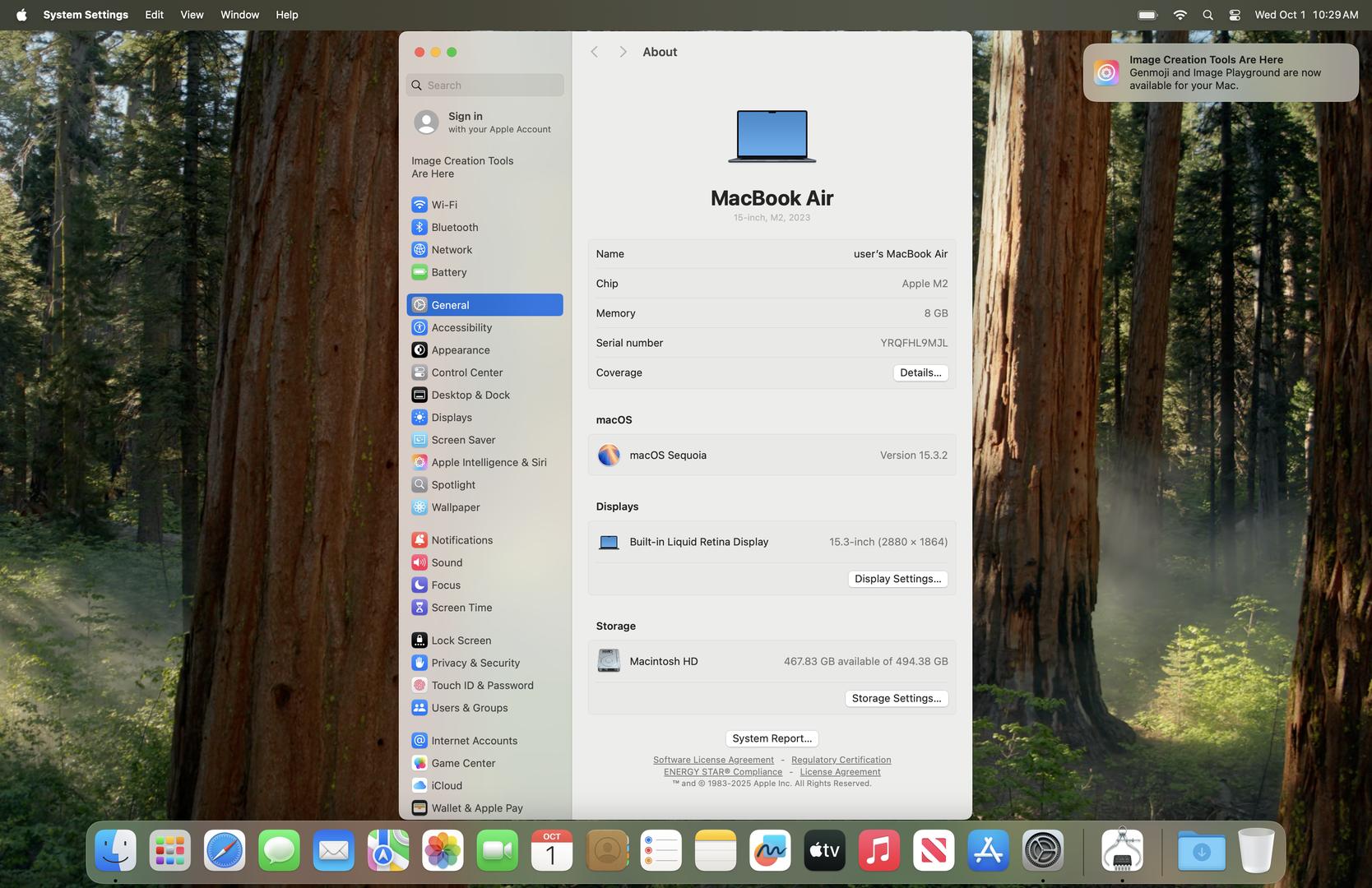Open Privacy & Security settings
The image size is (1372, 888).
point(475,663)
